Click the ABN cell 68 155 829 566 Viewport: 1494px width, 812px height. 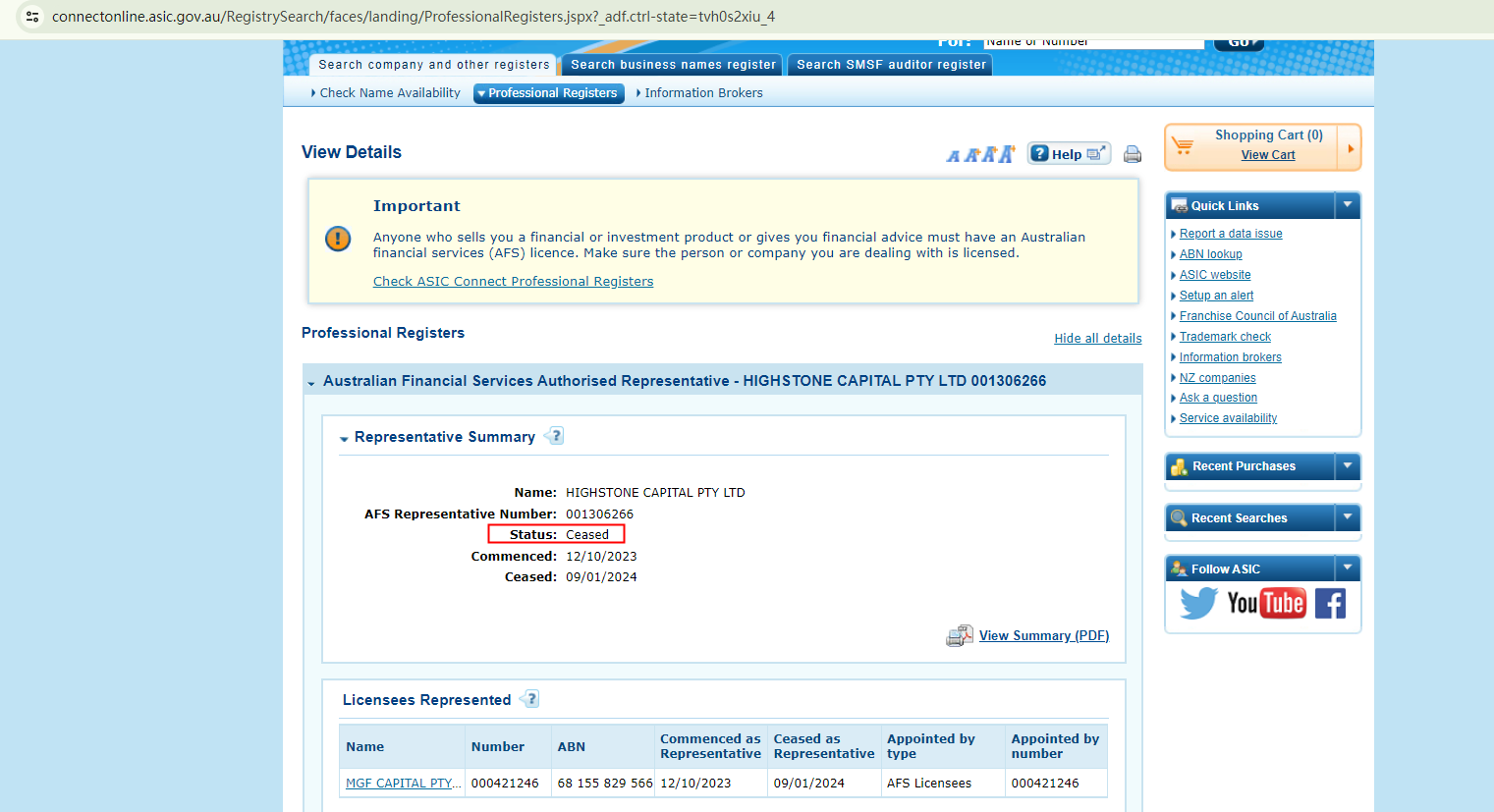coord(605,784)
